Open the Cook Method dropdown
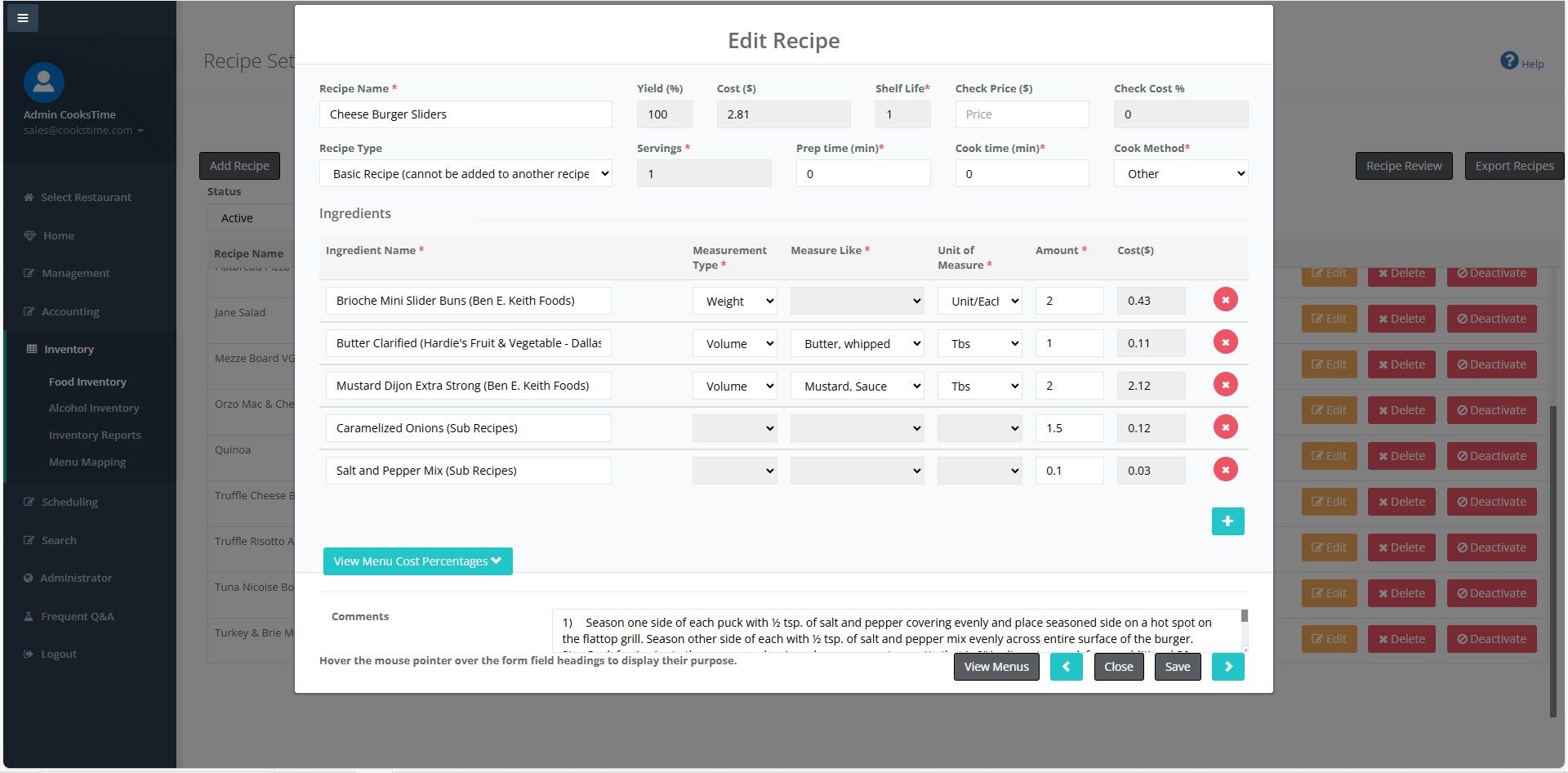1568x773 pixels. 1180,174
